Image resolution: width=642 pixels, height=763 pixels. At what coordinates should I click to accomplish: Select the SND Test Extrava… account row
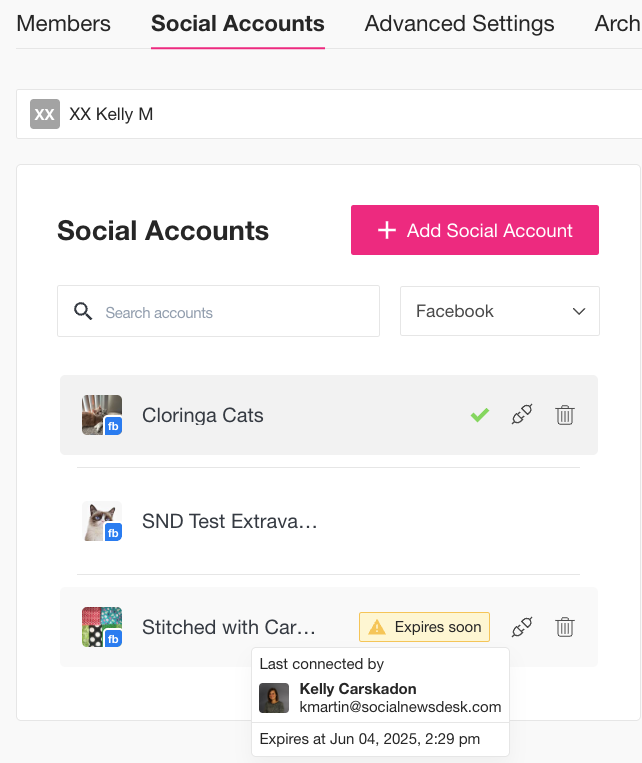pyautogui.click(x=329, y=521)
